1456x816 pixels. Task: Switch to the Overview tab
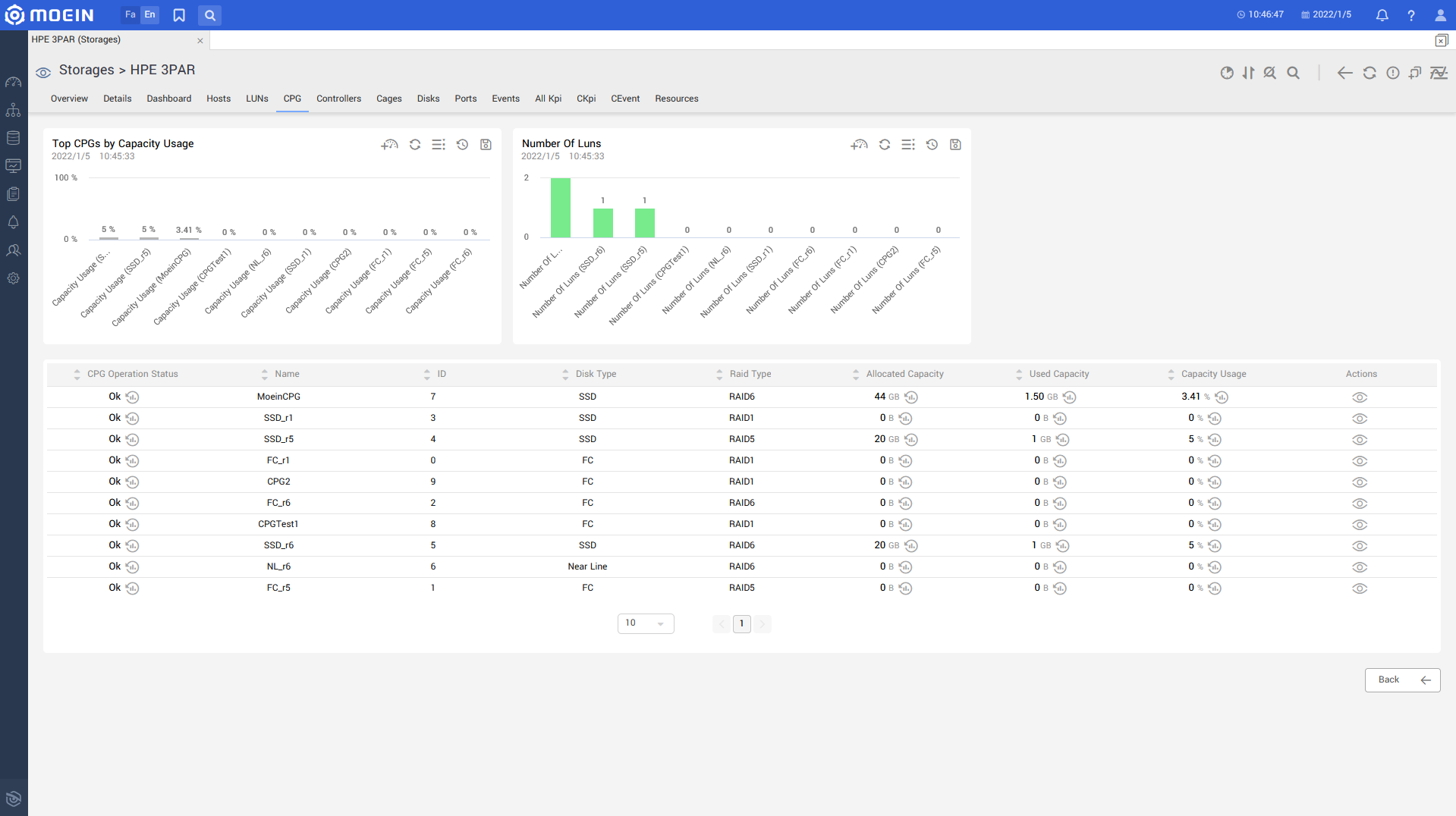tap(69, 99)
